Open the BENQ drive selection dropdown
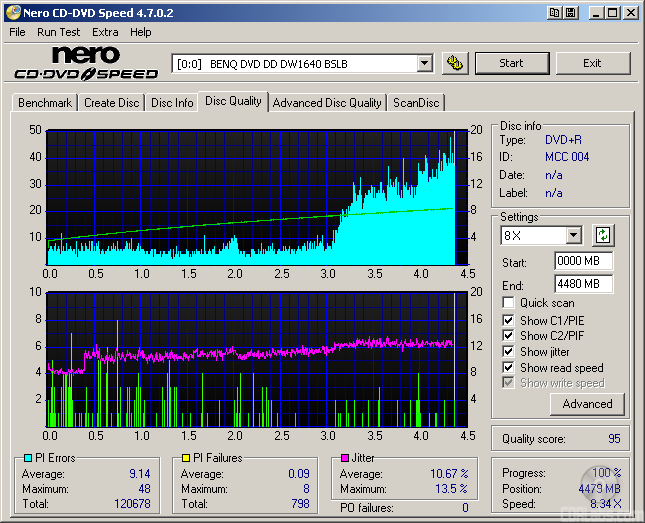This screenshot has height=523, width=645. tap(424, 63)
